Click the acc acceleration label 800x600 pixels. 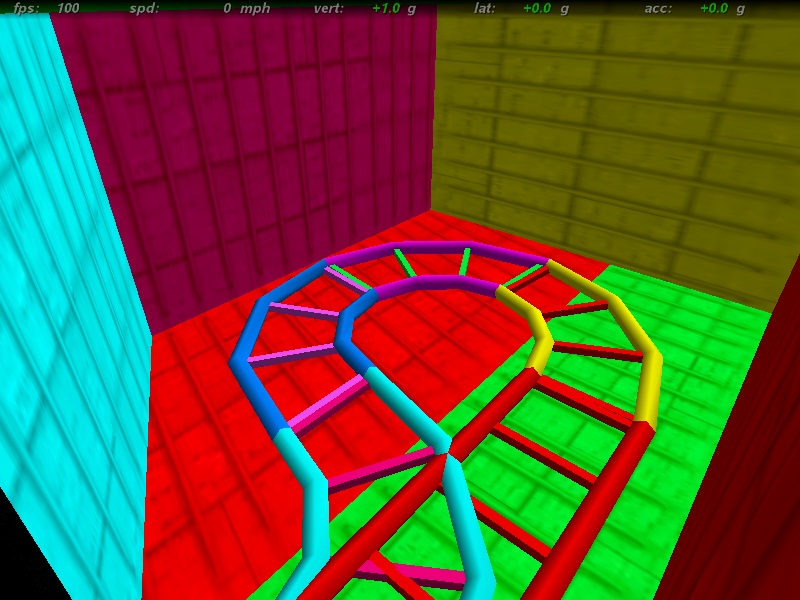[658, 8]
